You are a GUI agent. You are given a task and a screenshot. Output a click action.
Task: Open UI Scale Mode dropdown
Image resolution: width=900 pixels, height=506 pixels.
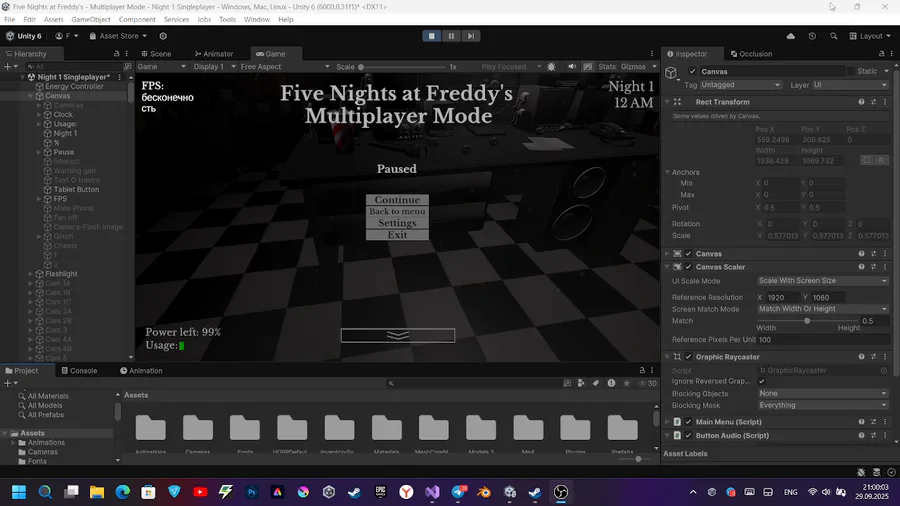[x=822, y=281]
